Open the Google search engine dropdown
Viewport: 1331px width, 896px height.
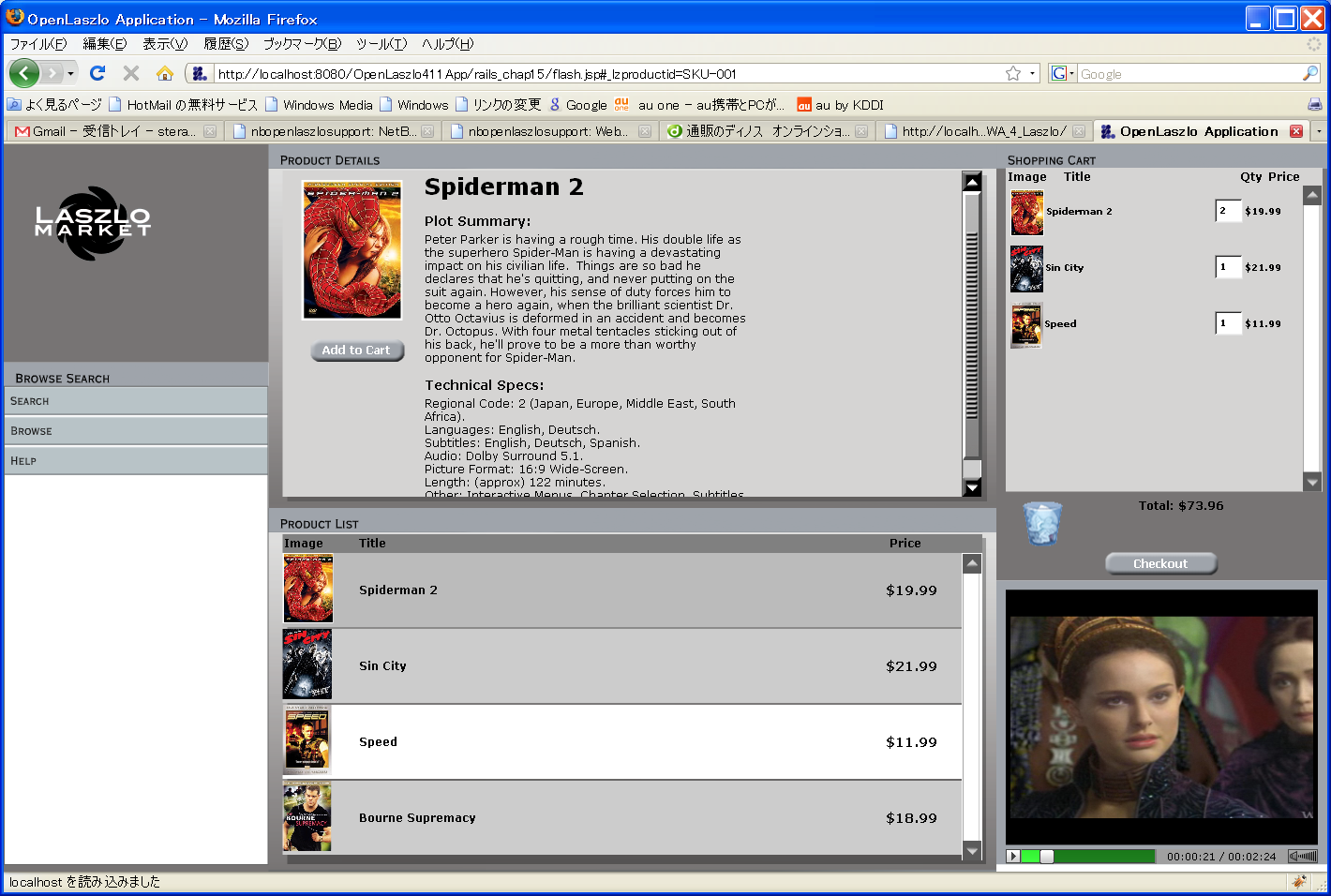point(1062,73)
